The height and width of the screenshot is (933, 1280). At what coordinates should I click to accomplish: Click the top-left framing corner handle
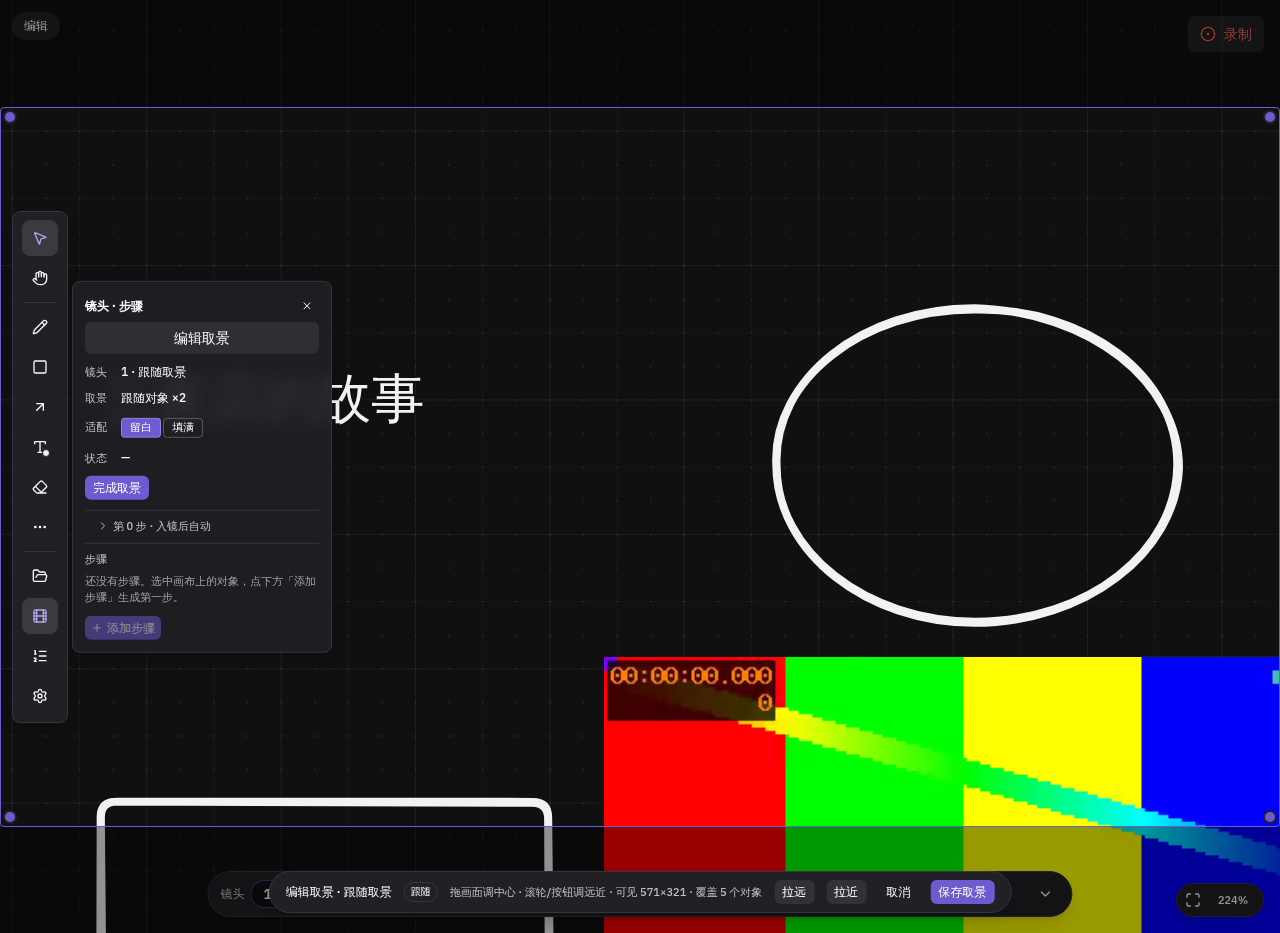(10, 117)
